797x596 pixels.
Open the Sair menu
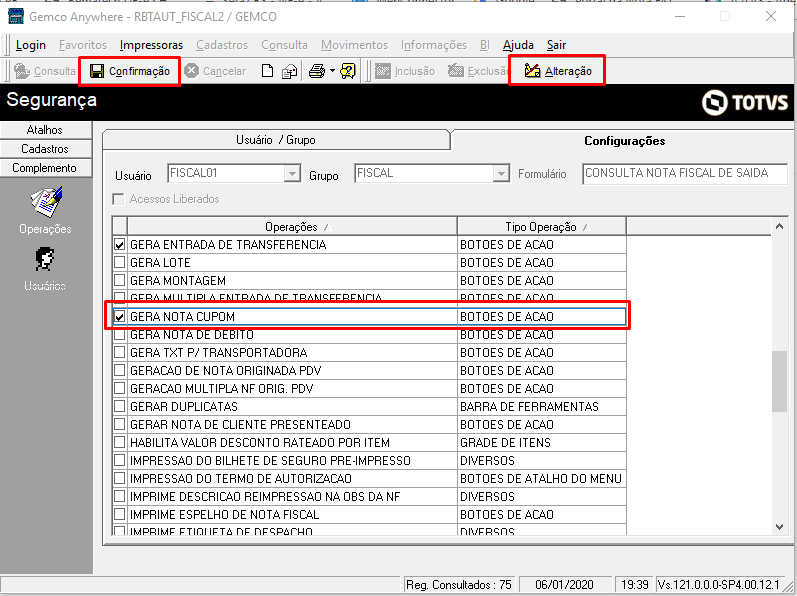tap(556, 45)
